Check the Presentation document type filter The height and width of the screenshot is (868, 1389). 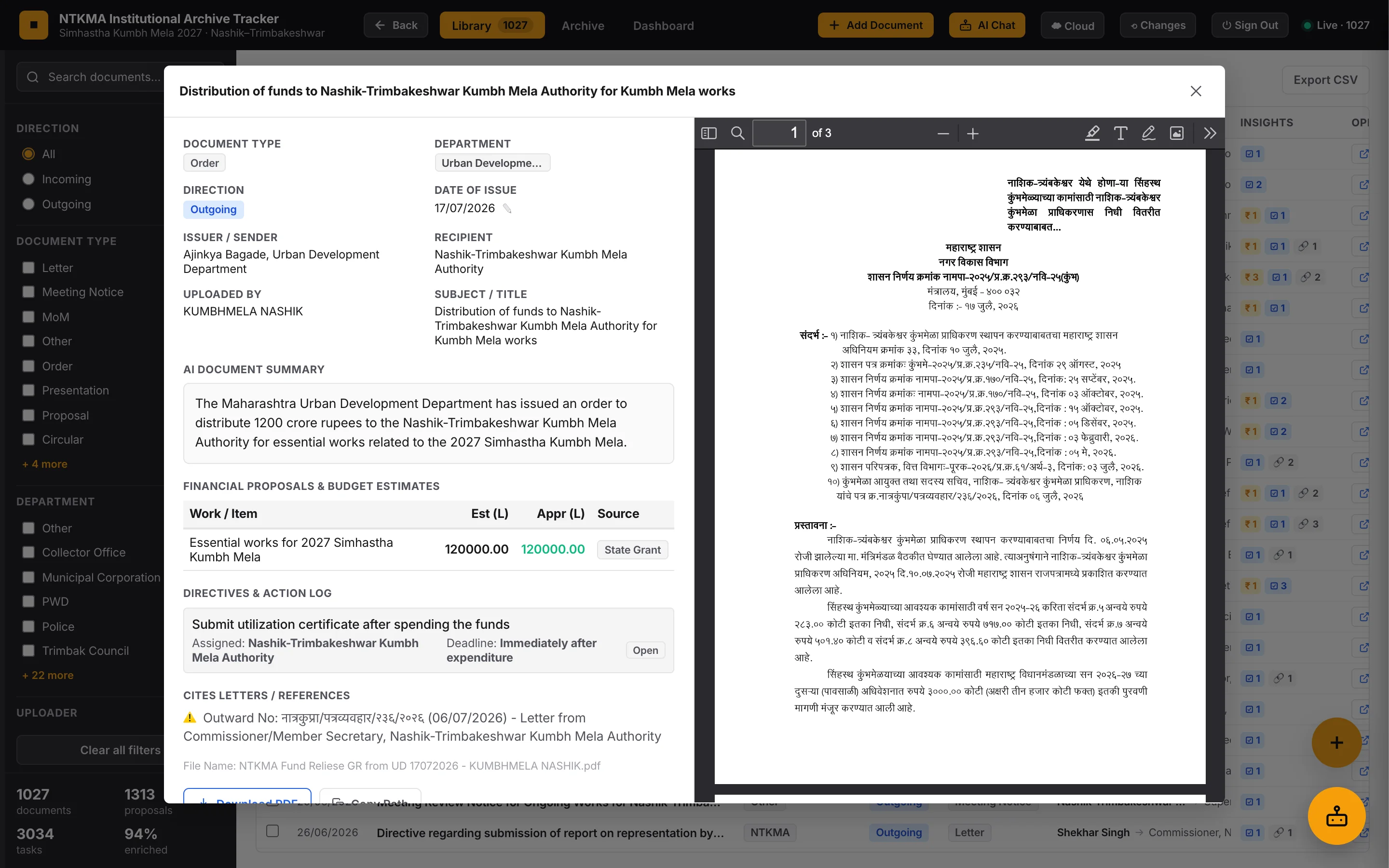(28, 391)
